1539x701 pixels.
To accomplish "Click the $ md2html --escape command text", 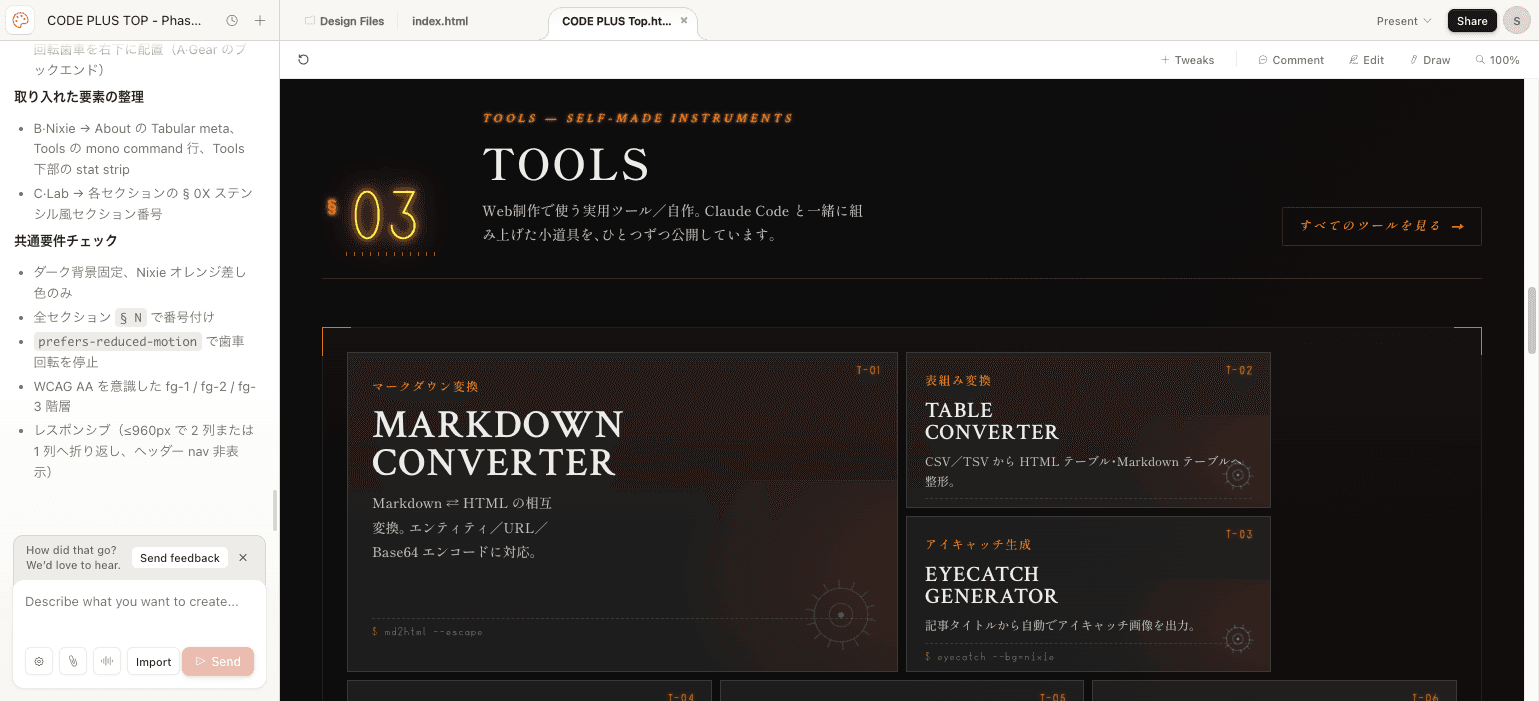I will point(427,632).
